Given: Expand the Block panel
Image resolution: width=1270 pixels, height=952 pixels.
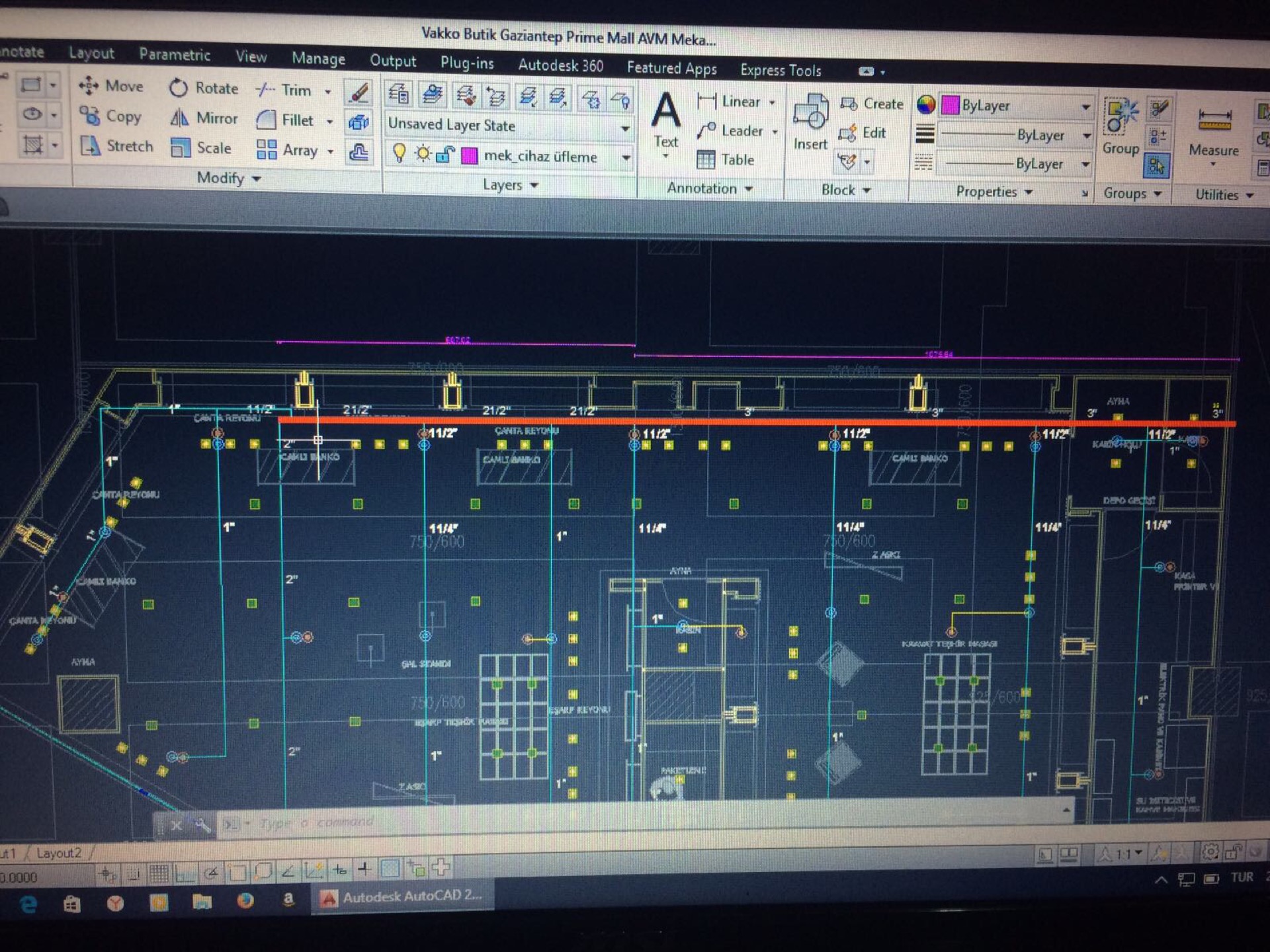Looking at the screenshot, I should (846, 190).
